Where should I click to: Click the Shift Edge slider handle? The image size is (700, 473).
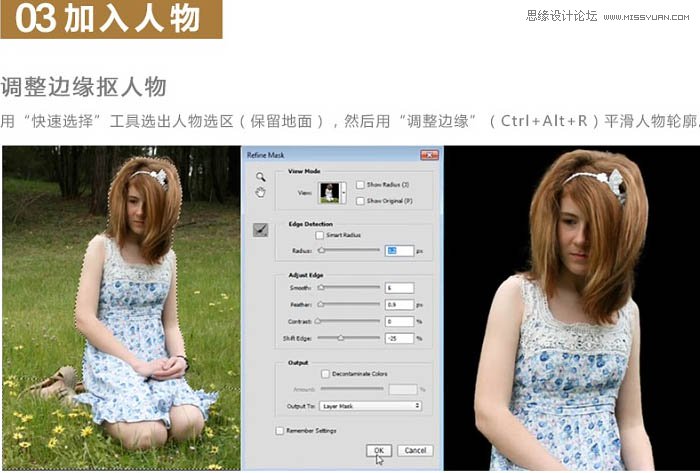(340, 338)
